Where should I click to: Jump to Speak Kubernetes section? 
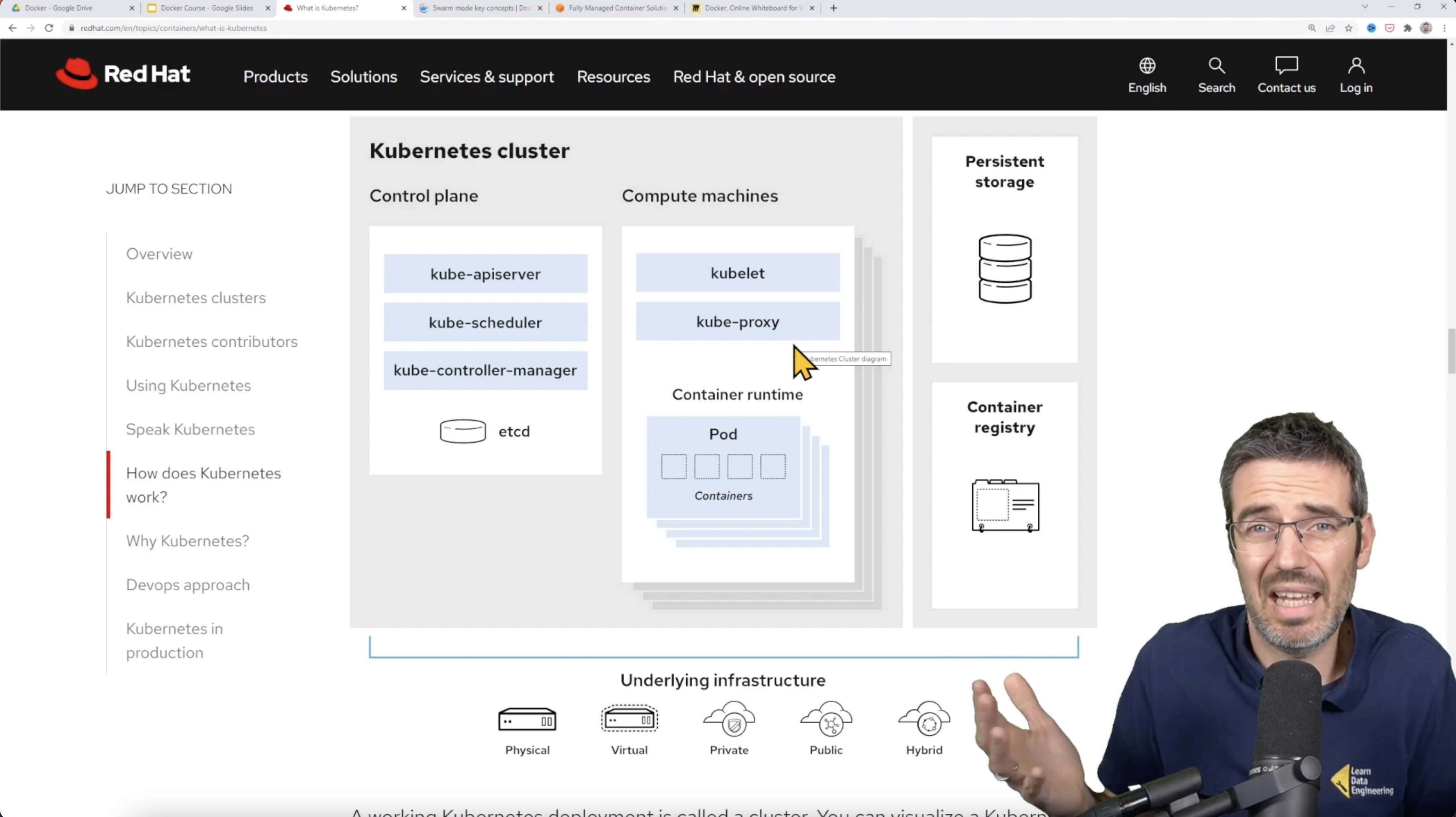190,429
